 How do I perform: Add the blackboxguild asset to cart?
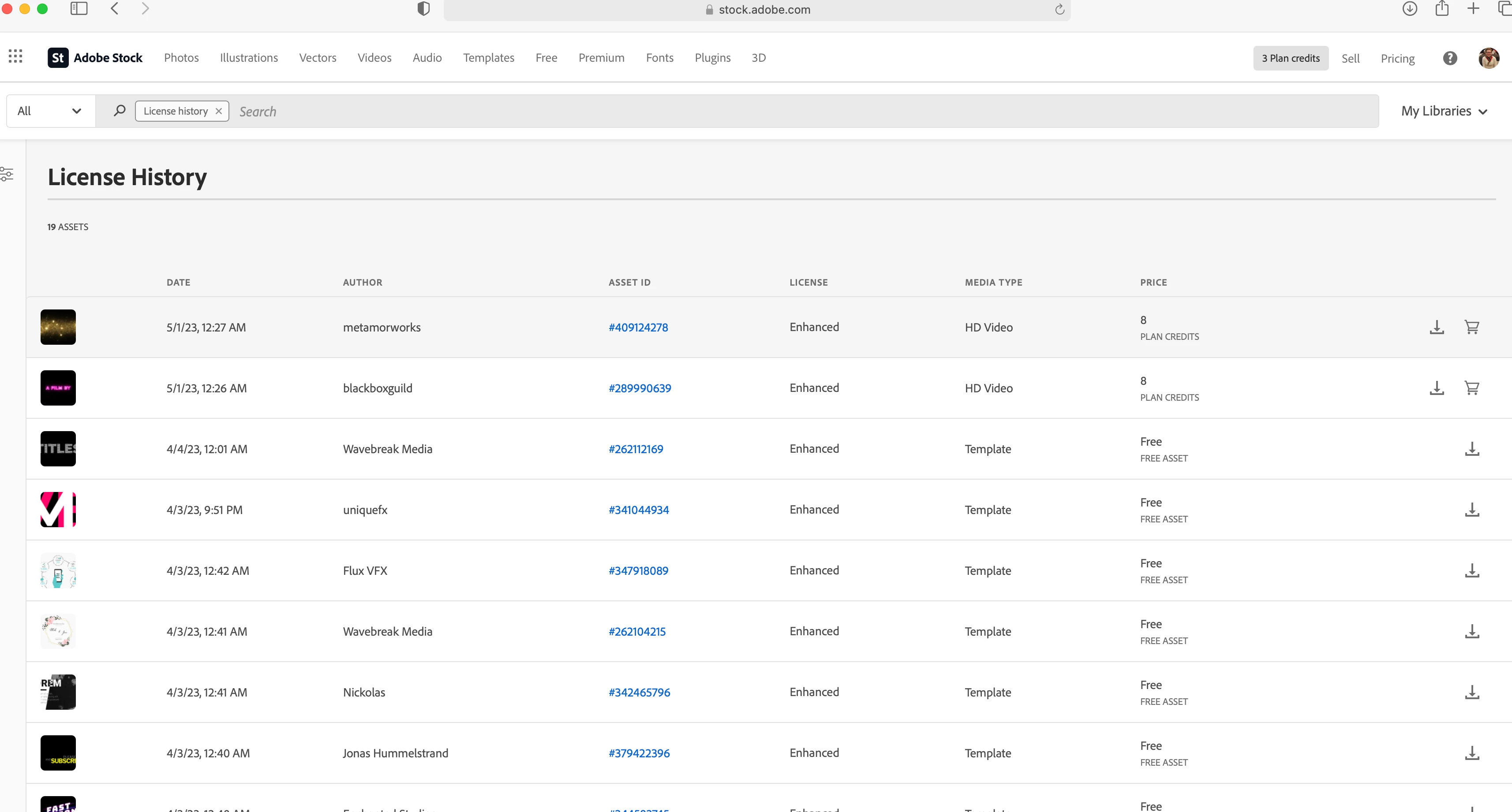click(1471, 388)
